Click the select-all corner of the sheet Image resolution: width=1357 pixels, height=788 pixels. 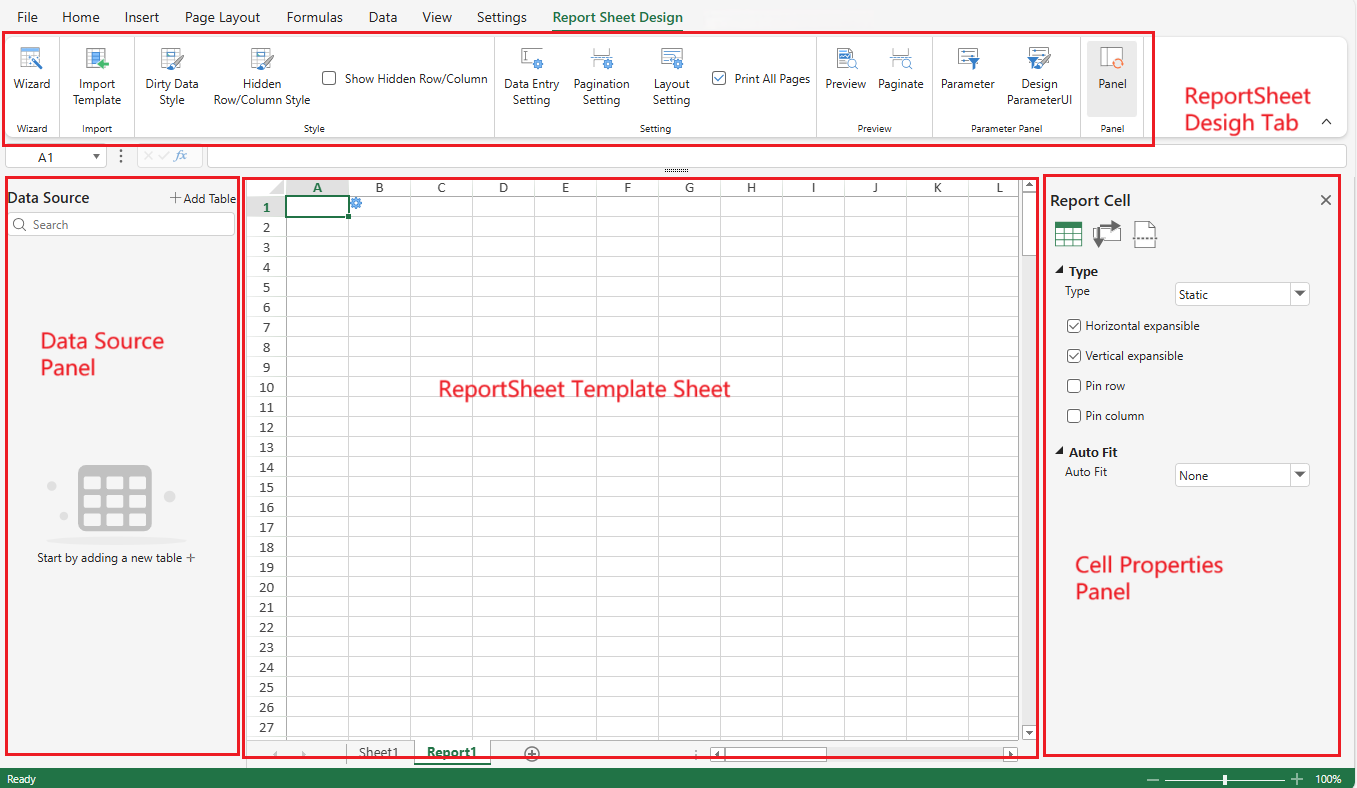[x=265, y=187]
